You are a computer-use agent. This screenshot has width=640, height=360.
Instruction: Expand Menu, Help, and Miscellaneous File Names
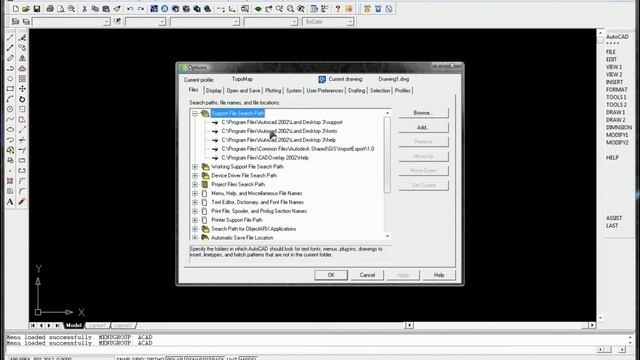coord(195,193)
